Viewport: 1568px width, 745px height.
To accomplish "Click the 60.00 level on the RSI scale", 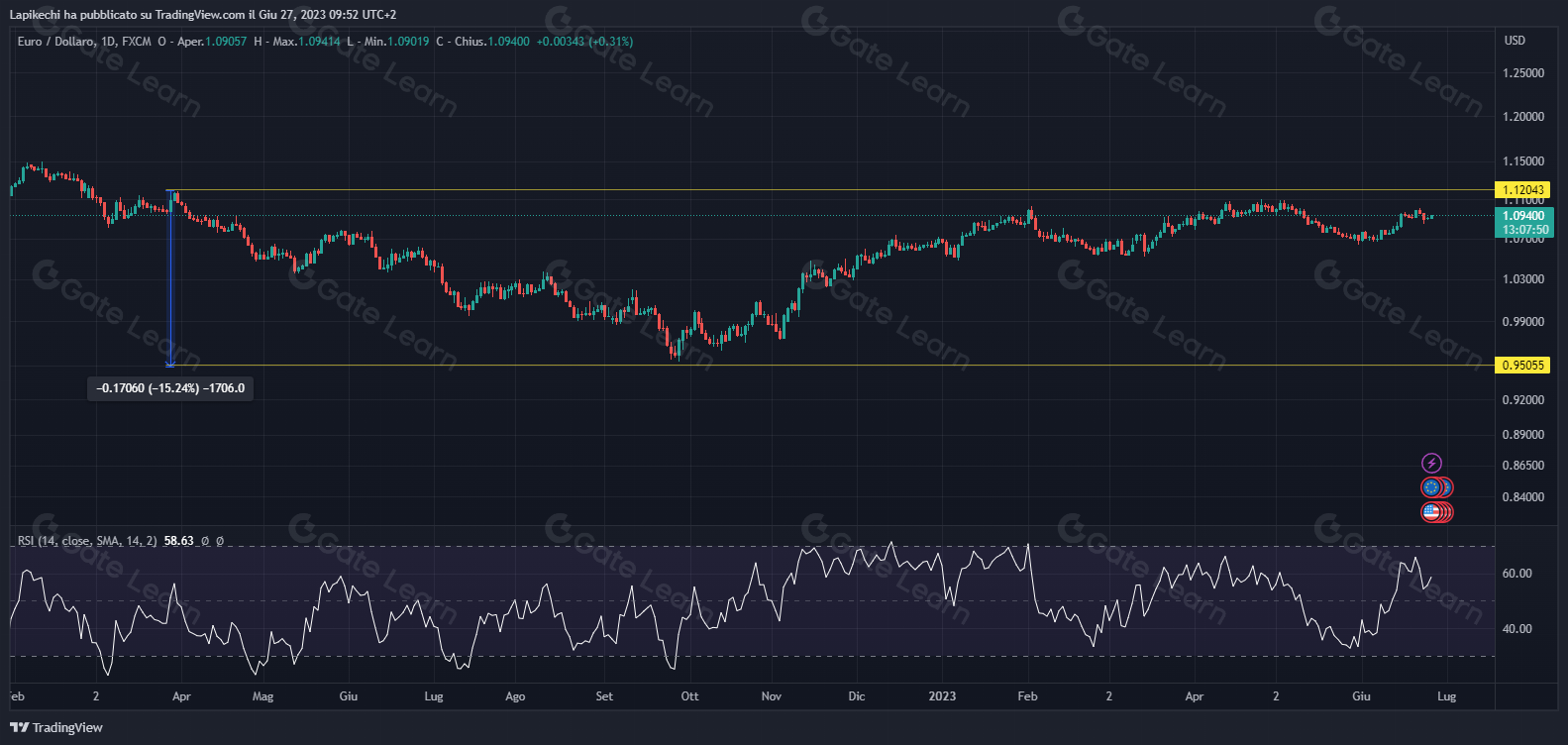I will tap(1516, 574).
